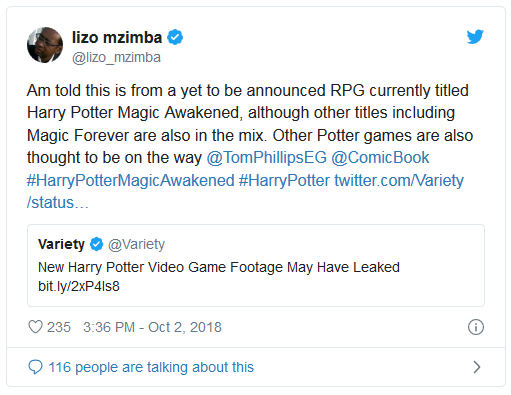Click Variety's verified checkmark badge
The image size is (511, 395).
click(x=97, y=244)
